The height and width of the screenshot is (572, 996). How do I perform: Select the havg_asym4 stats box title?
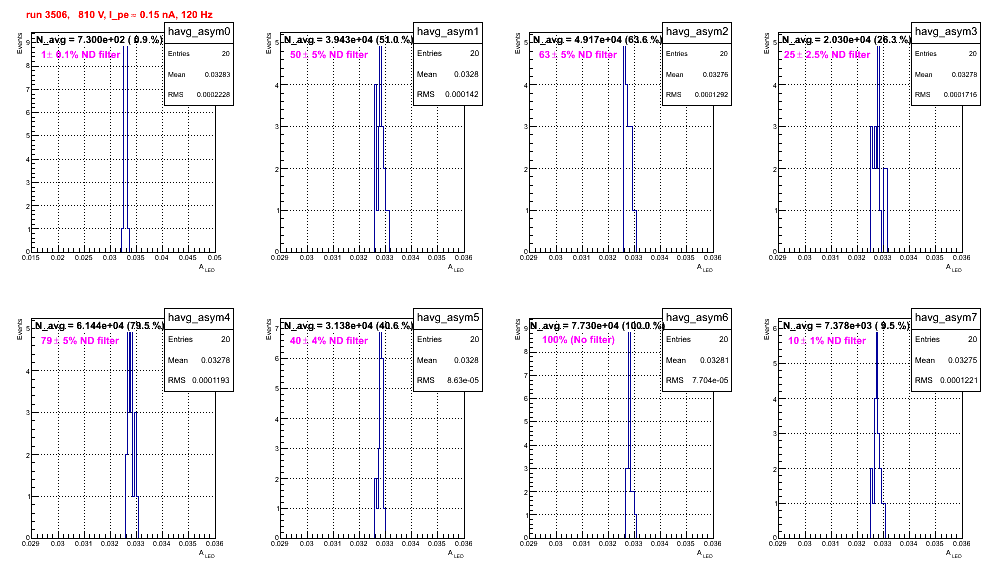tap(199, 318)
